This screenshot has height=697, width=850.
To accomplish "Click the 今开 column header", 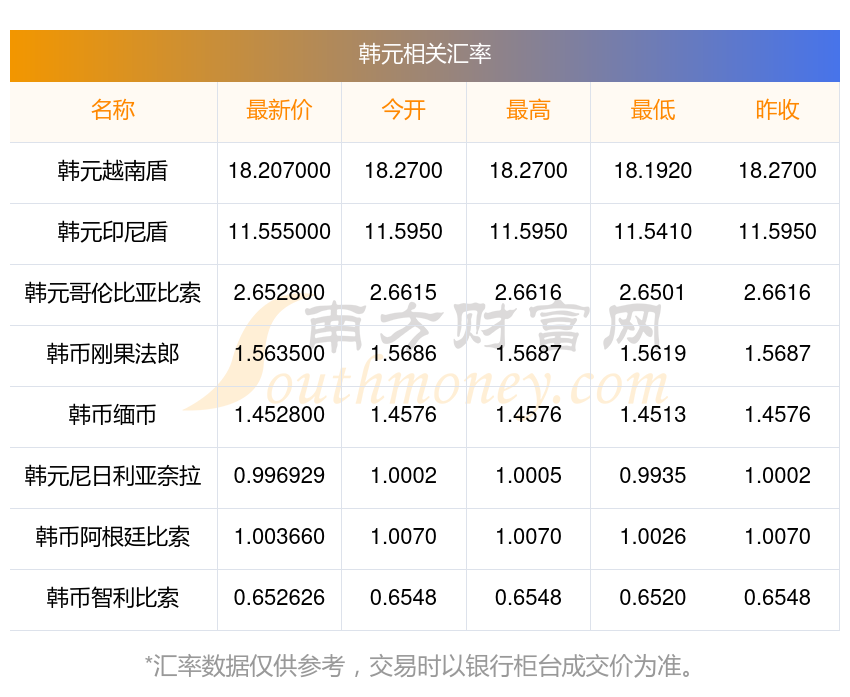I will point(403,110).
